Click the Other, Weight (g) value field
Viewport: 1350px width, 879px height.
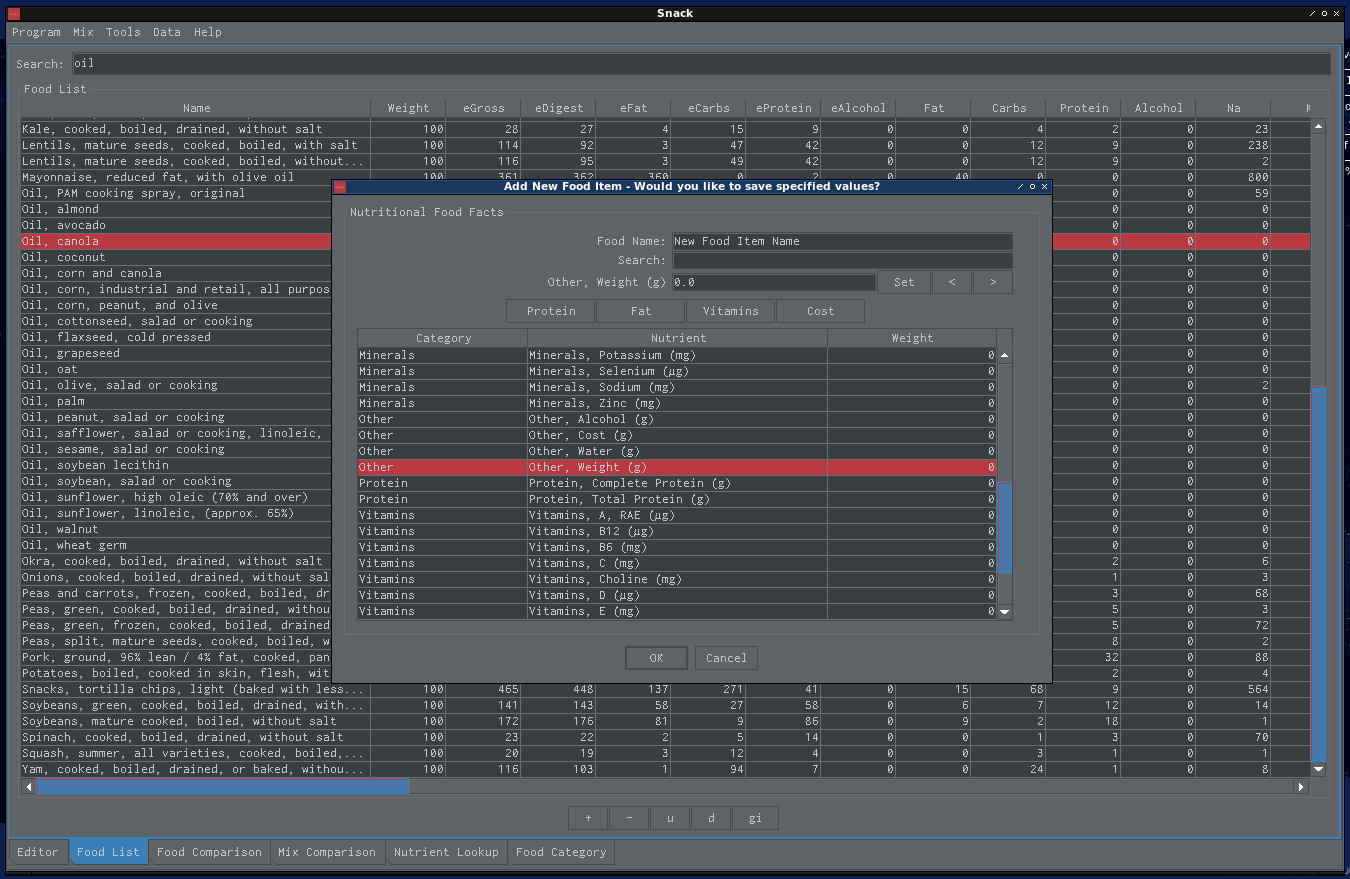[x=773, y=282]
